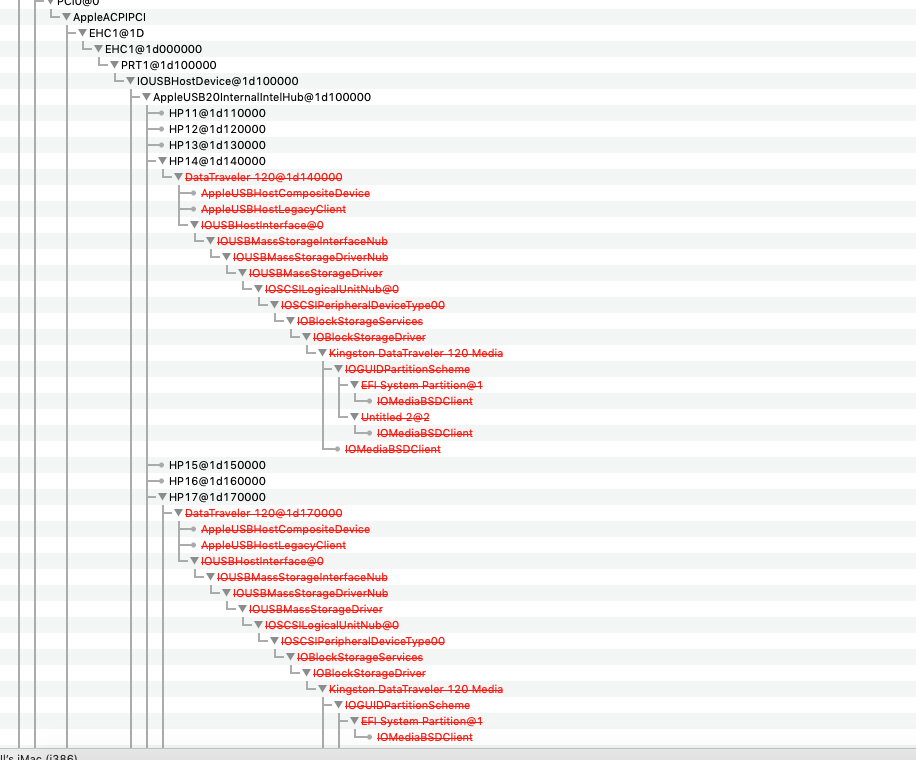This screenshot has height=760, width=916.
Task: Select AppleUSBHostLegacyClient in the HP17 subtree
Action: pos(273,545)
